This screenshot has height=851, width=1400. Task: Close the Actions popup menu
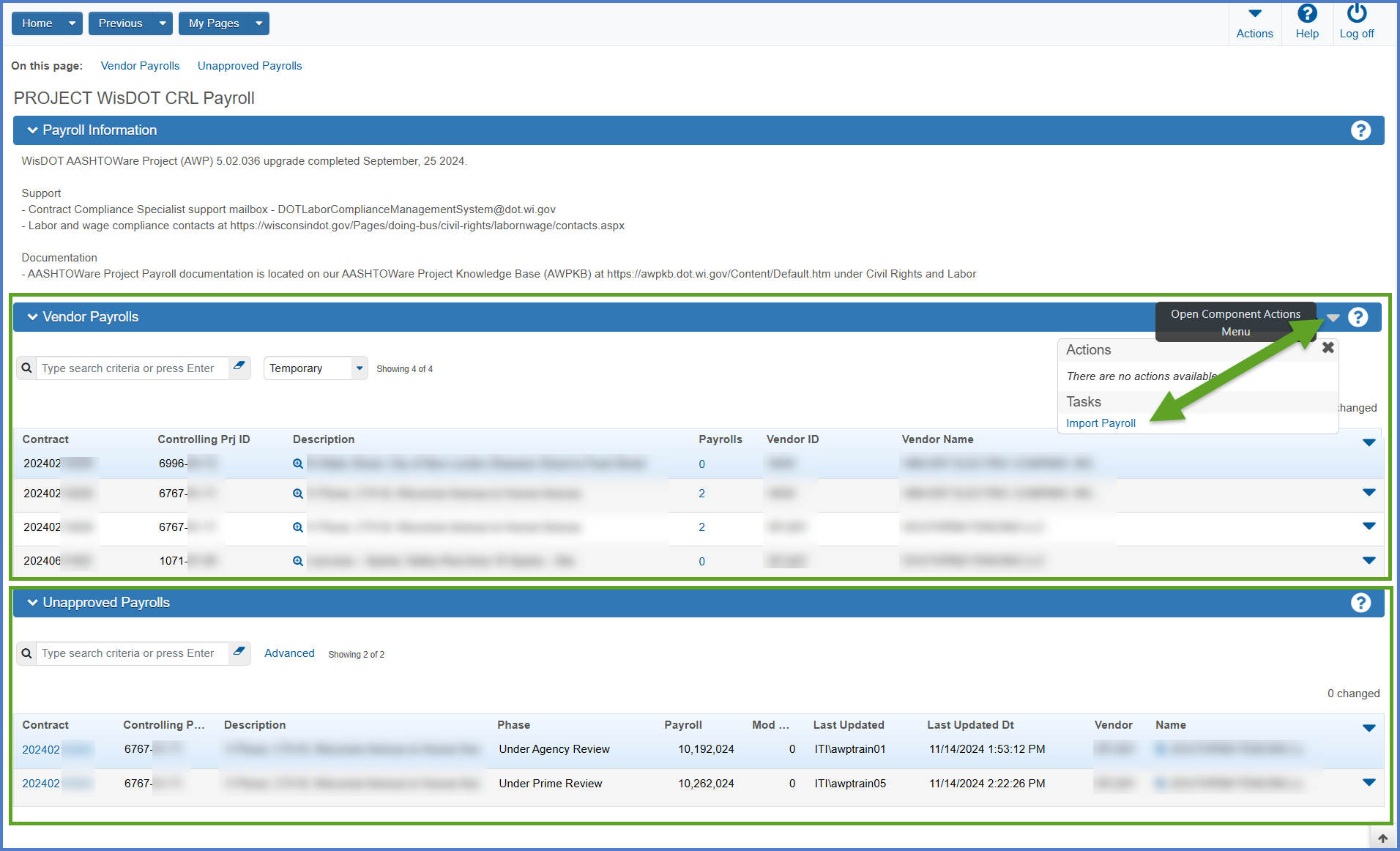(1328, 348)
